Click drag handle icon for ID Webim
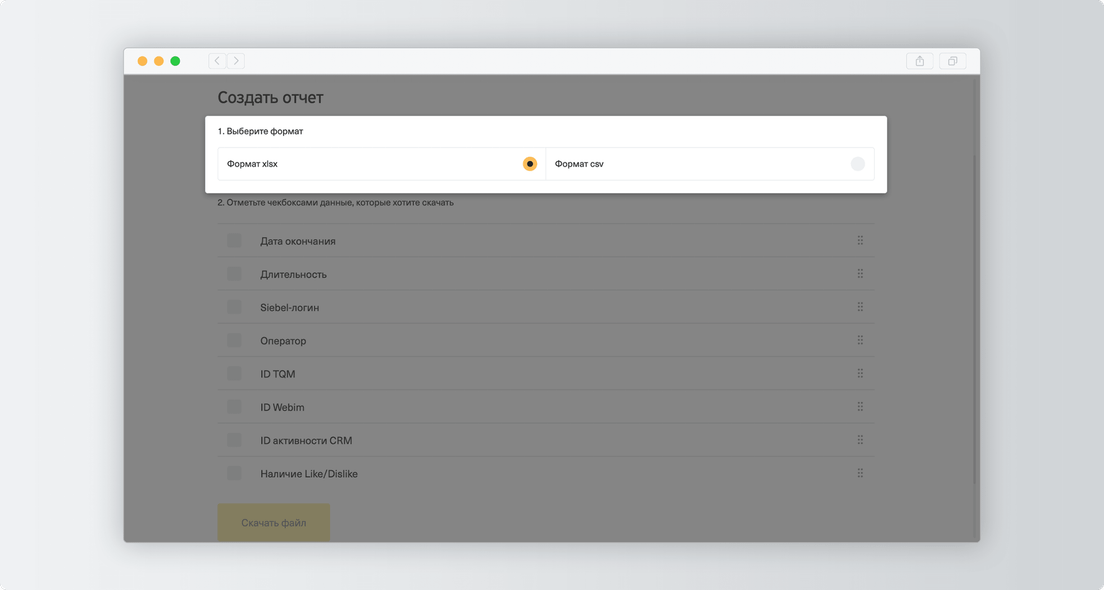Viewport: 1104px width, 590px height. click(x=860, y=407)
